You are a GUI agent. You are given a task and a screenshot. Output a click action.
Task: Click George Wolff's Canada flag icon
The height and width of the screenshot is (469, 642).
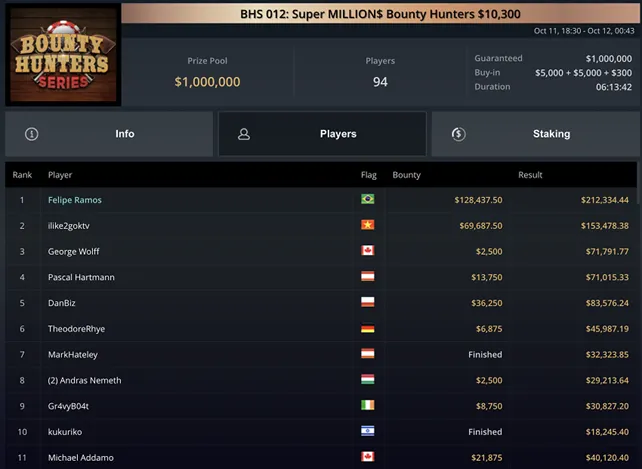tap(368, 251)
